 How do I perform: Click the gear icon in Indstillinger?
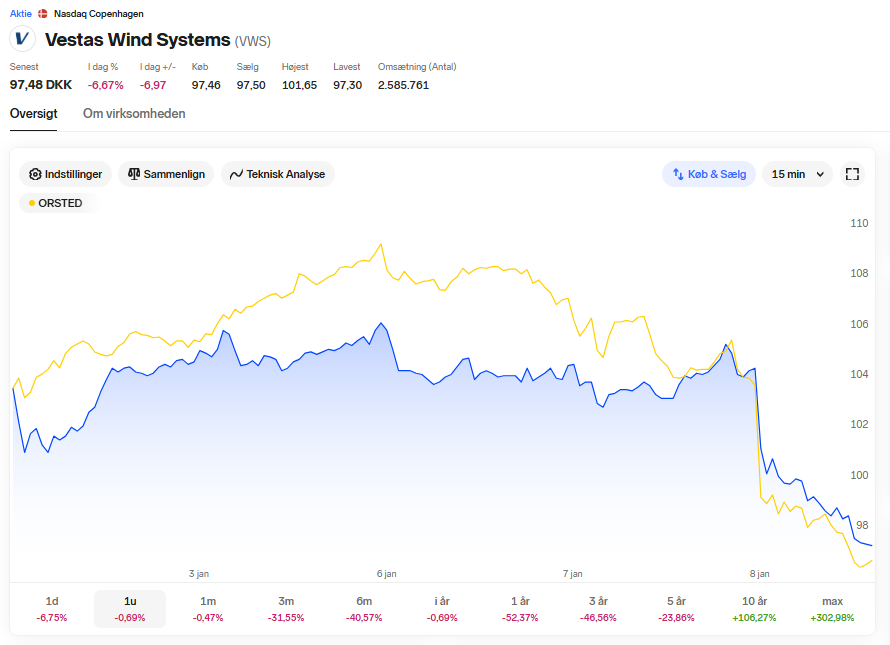35,174
